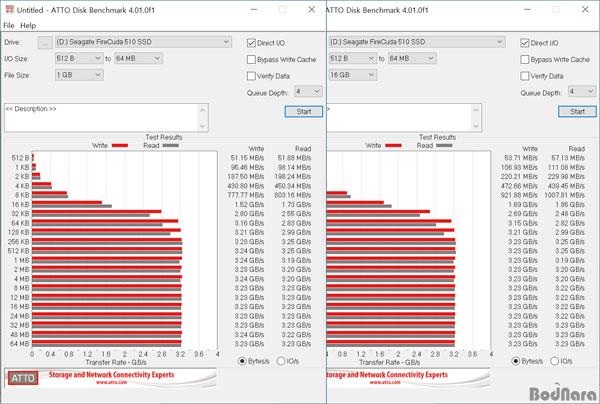Toggle Direct I/O checkbox in left window

coord(251,43)
